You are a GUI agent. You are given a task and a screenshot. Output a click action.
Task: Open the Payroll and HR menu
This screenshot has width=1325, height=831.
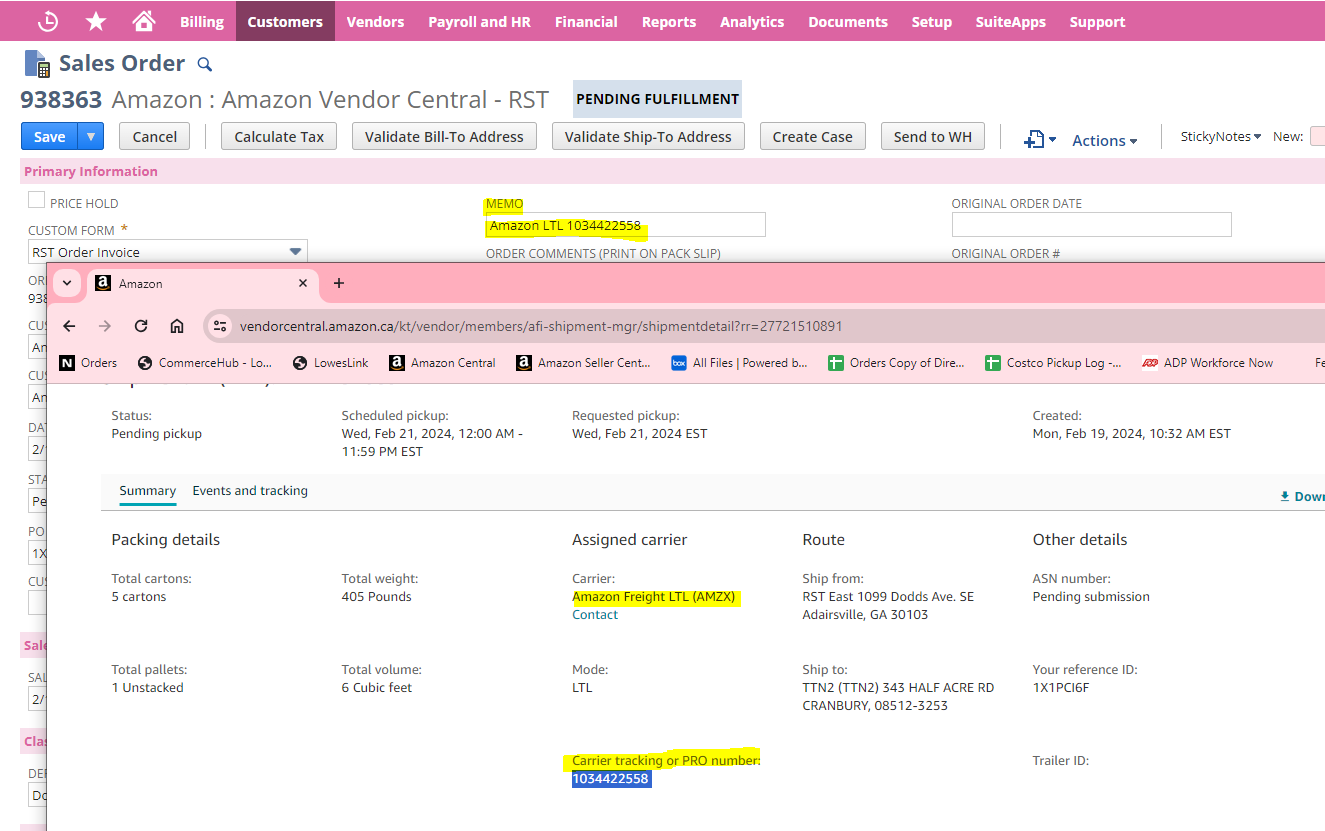click(x=479, y=21)
